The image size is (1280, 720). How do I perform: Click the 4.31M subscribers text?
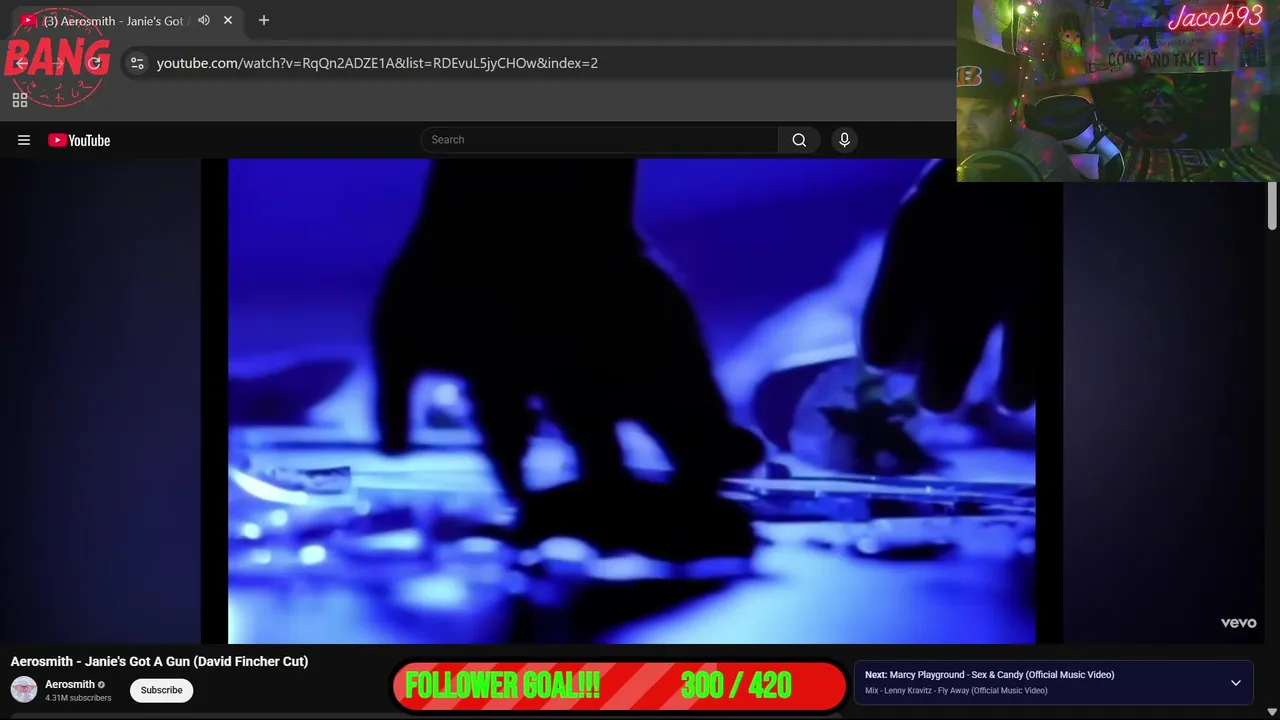point(78,698)
